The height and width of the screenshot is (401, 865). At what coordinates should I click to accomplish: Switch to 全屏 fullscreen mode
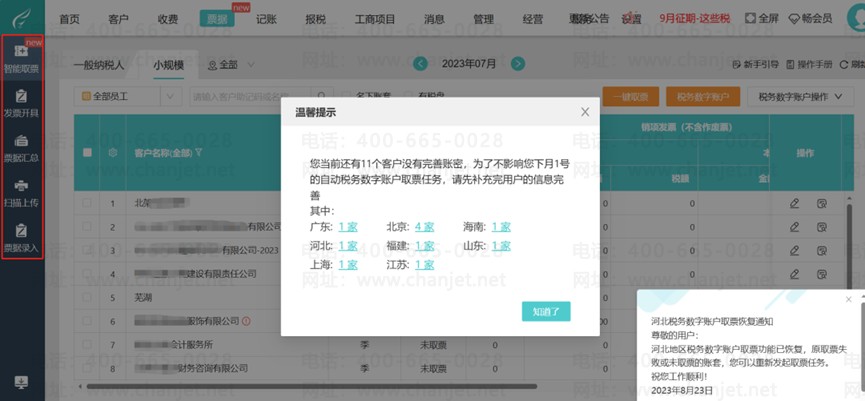(x=762, y=18)
